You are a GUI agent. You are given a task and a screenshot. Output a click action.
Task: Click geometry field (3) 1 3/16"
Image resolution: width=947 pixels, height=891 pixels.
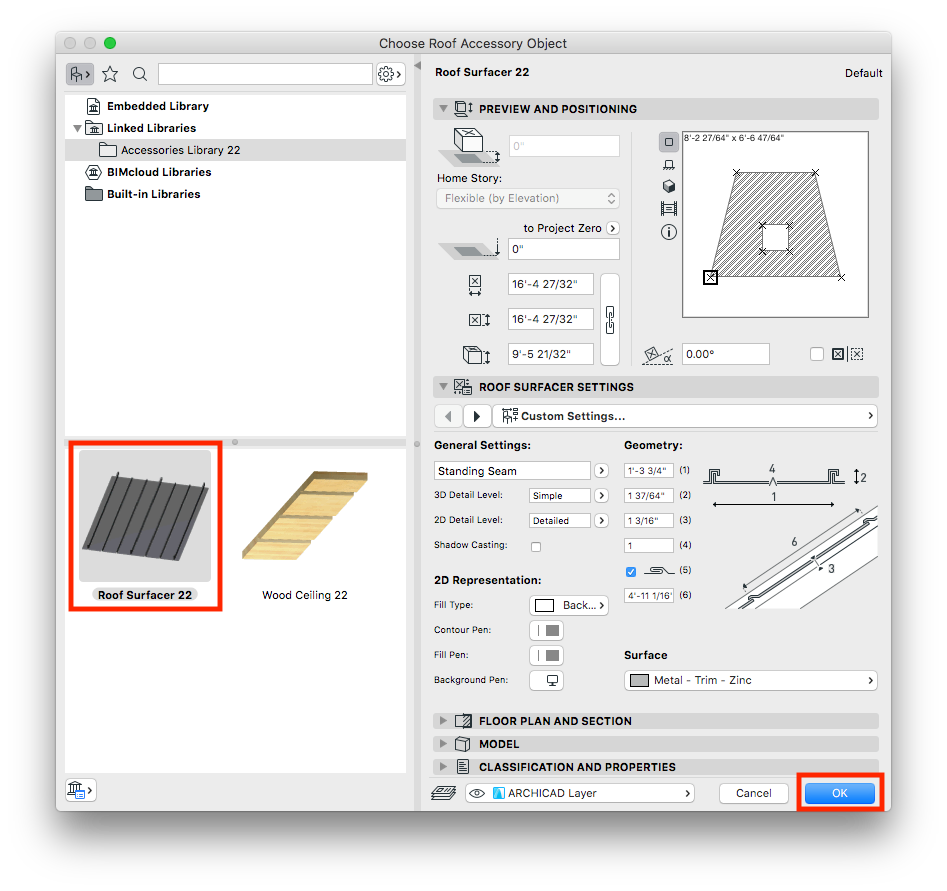[x=648, y=520]
